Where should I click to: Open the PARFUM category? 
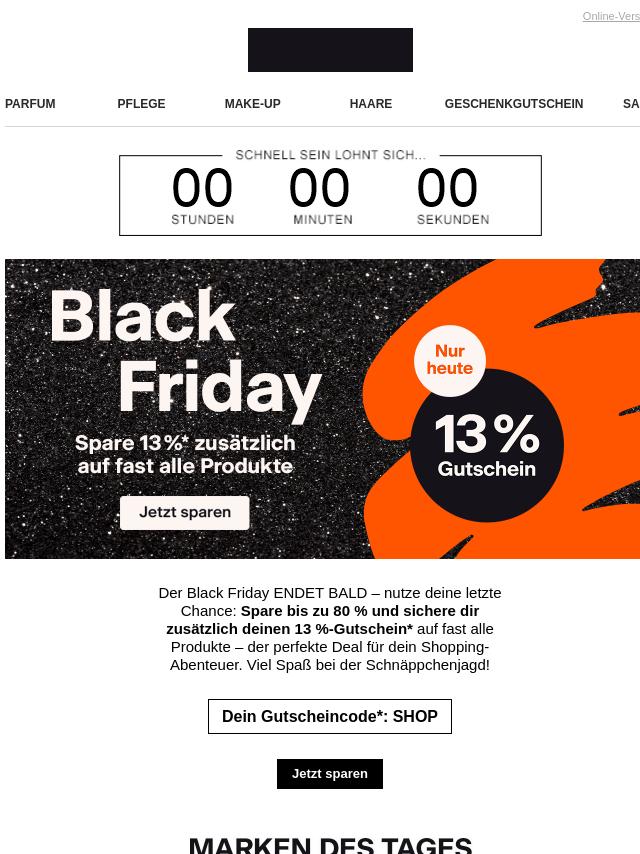click(x=30, y=103)
